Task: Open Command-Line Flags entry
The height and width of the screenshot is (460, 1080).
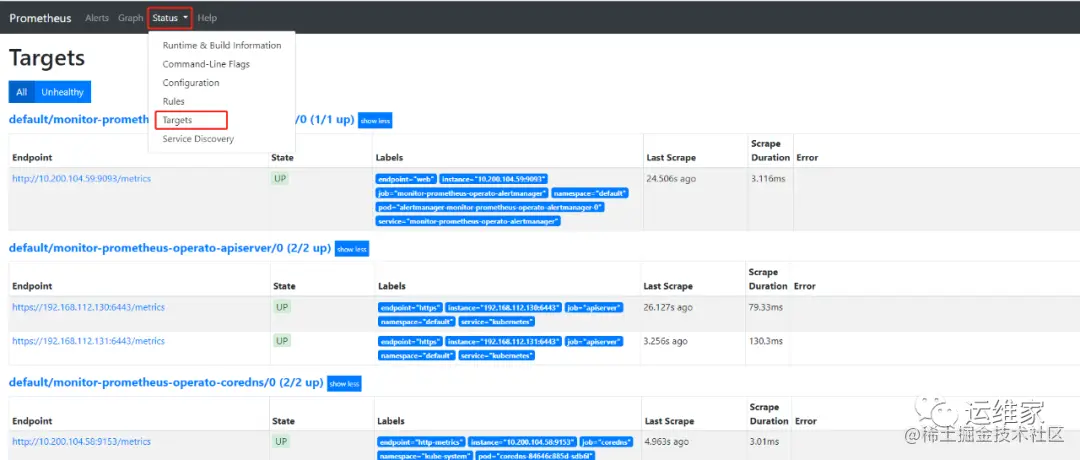Action: point(206,64)
